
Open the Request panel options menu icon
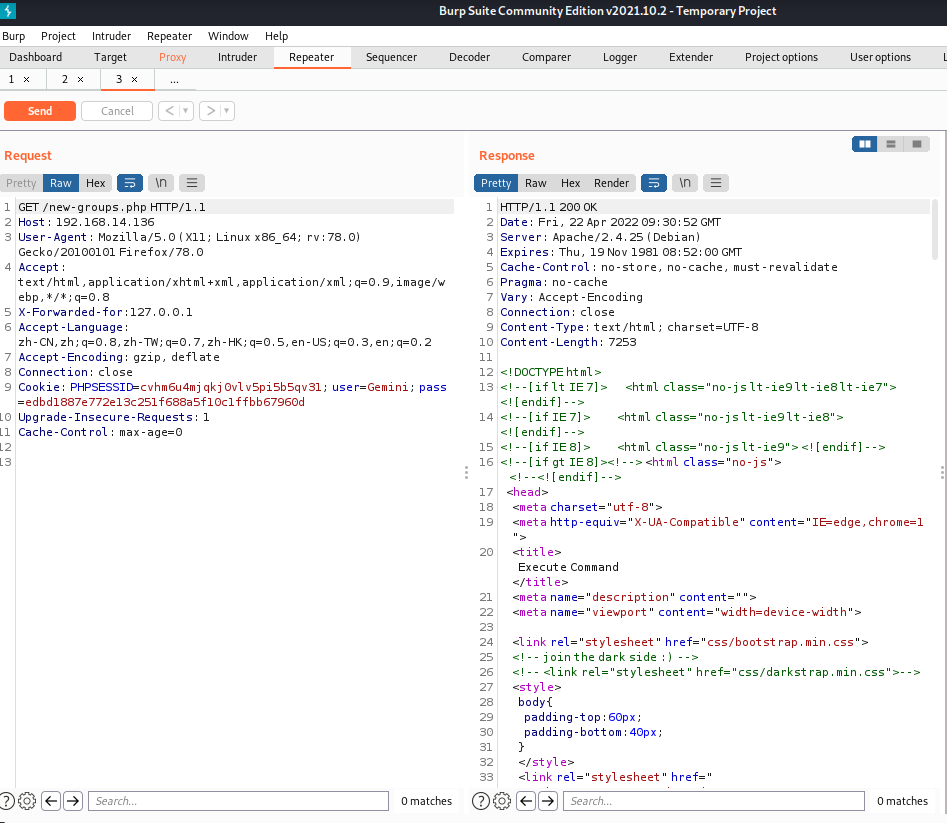coord(192,183)
